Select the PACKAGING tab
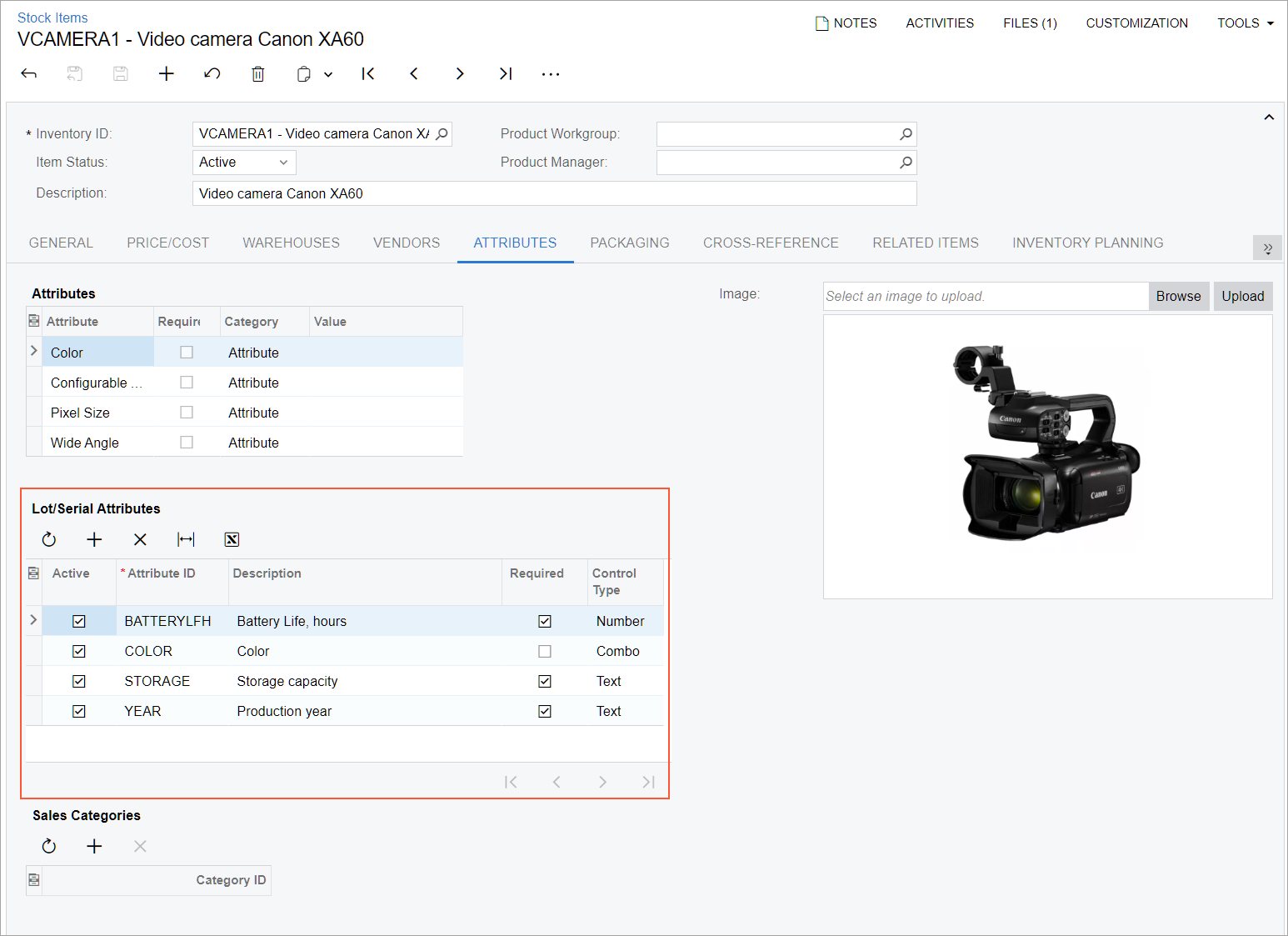 [x=630, y=243]
